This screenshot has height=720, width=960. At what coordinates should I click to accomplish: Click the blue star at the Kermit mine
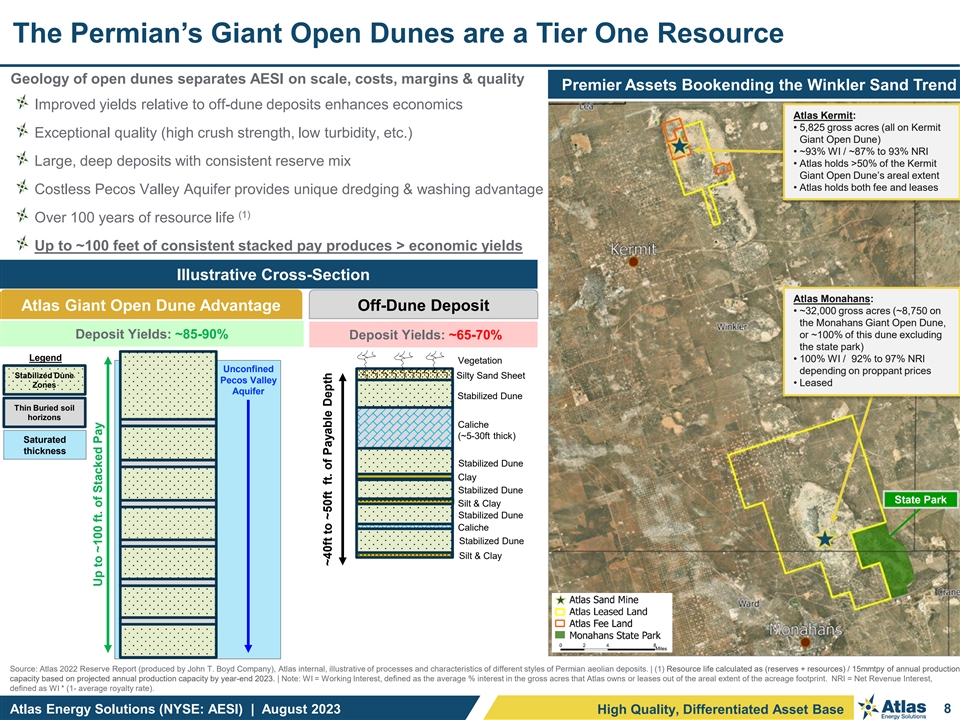point(679,146)
